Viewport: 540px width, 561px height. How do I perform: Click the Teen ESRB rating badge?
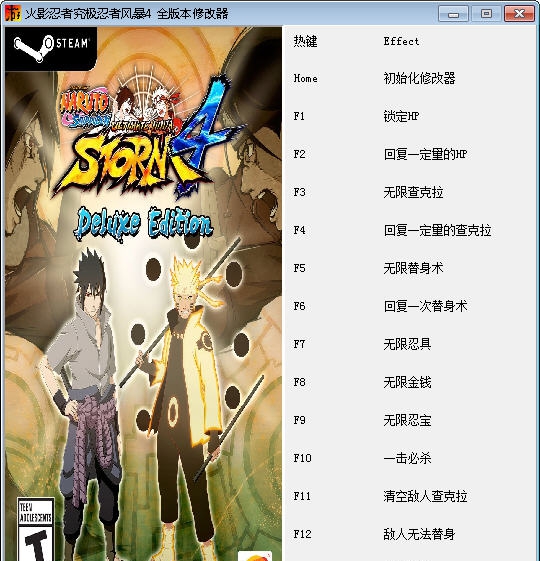(x=36, y=529)
